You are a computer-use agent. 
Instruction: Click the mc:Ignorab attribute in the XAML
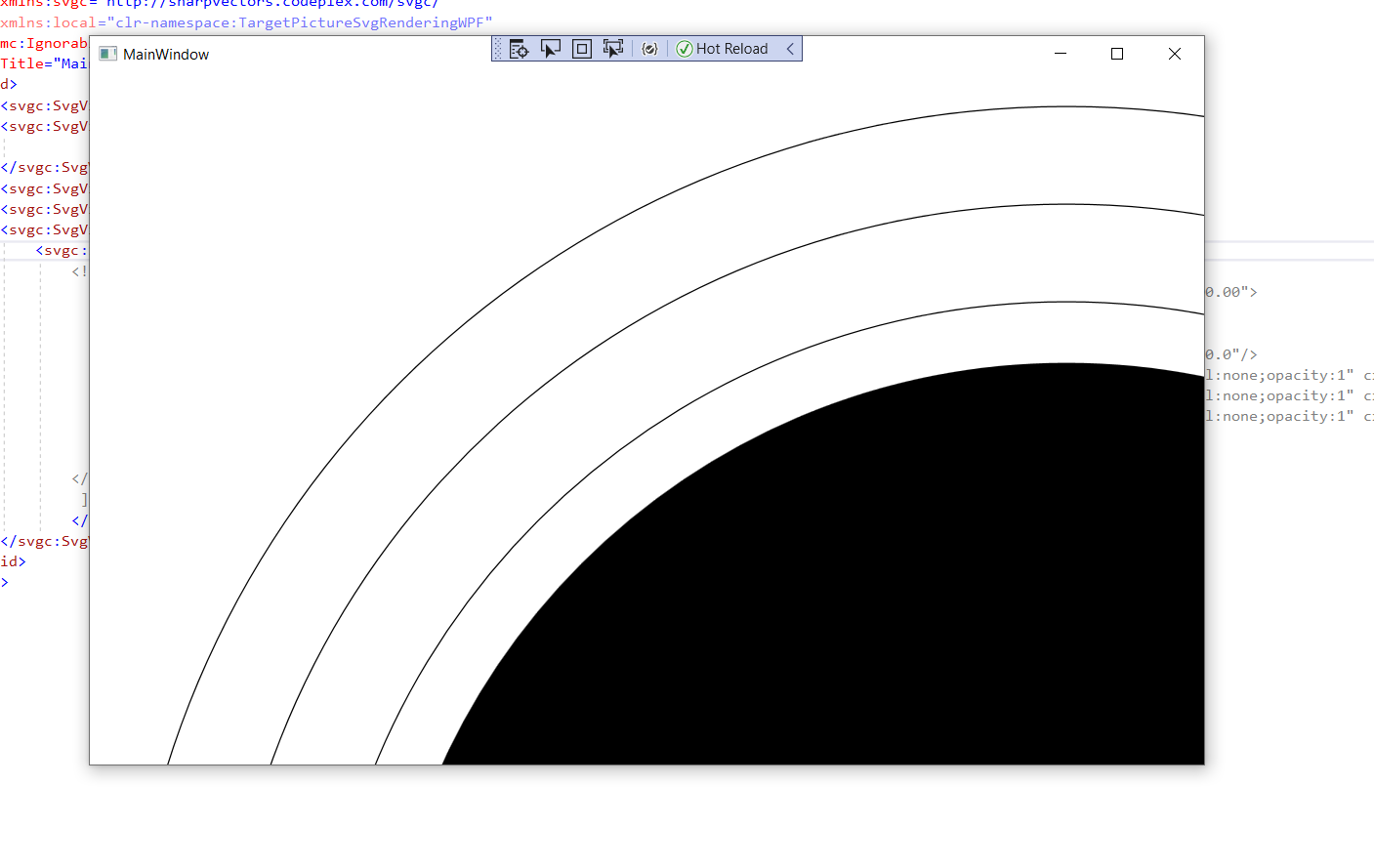[41, 43]
